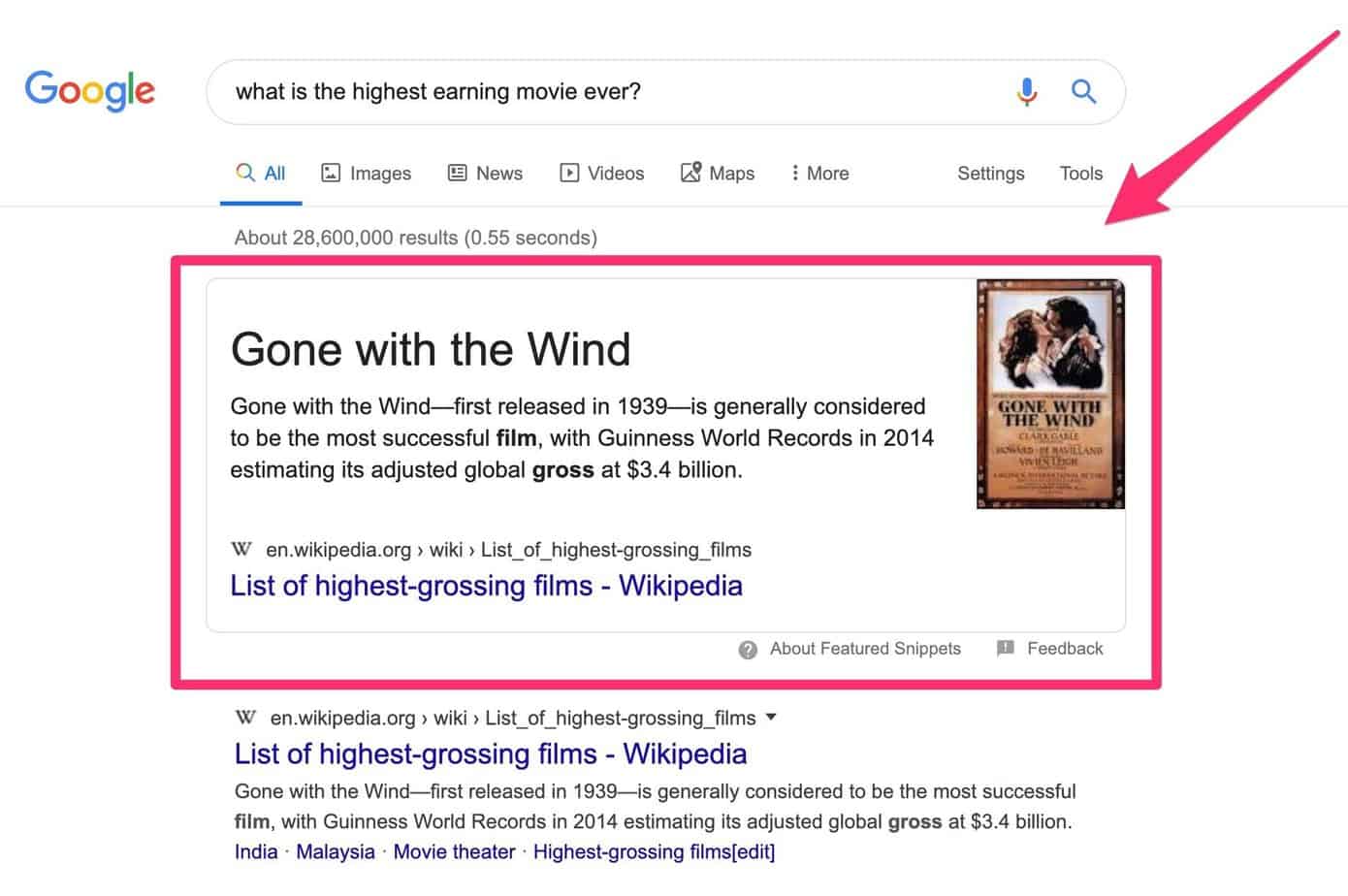Image resolution: width=1348 pixels, height=896 pixels.
Task: Click the magnifying glass search icon
Action: pos(1083,91)
